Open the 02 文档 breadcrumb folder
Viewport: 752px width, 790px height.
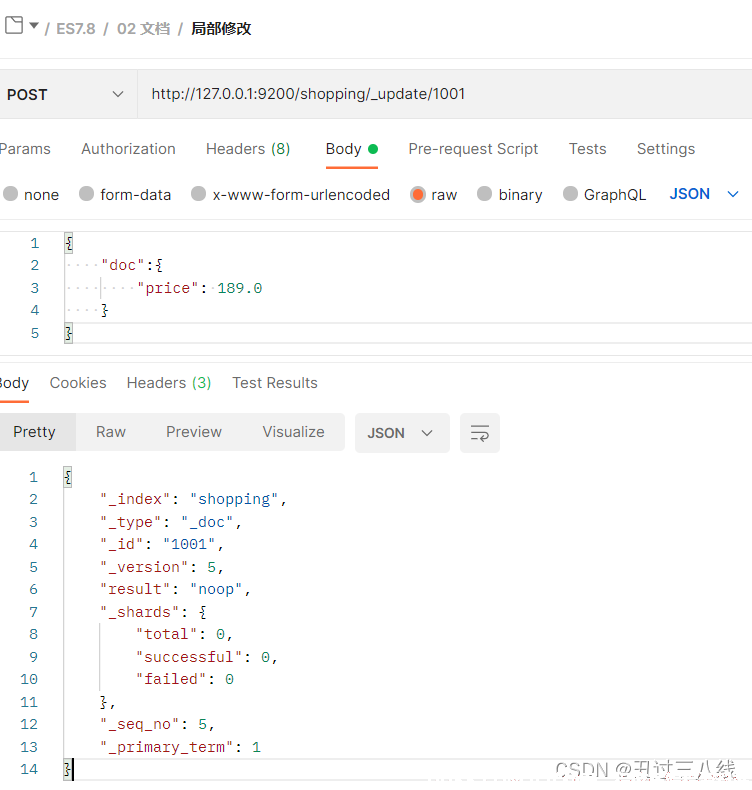(144, 29)
